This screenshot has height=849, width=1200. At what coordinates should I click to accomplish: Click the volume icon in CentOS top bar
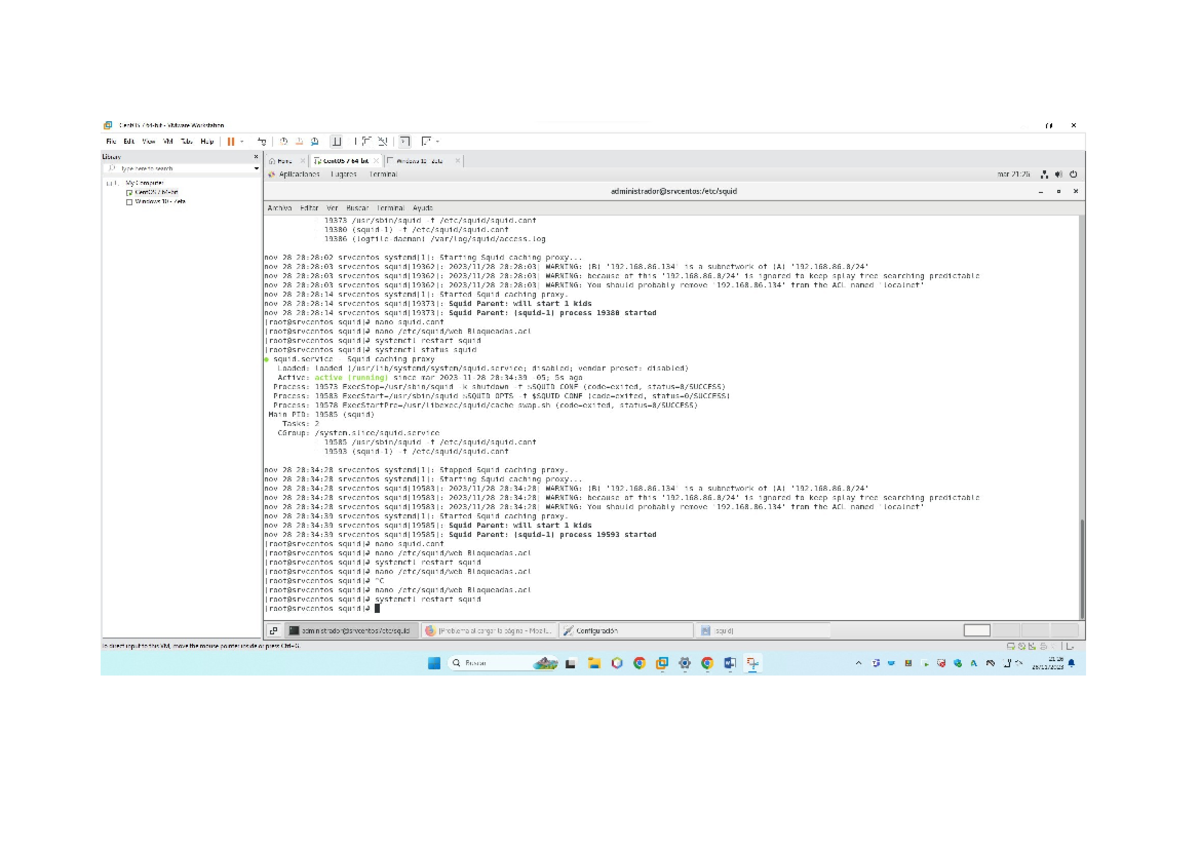pos(1059,174)
